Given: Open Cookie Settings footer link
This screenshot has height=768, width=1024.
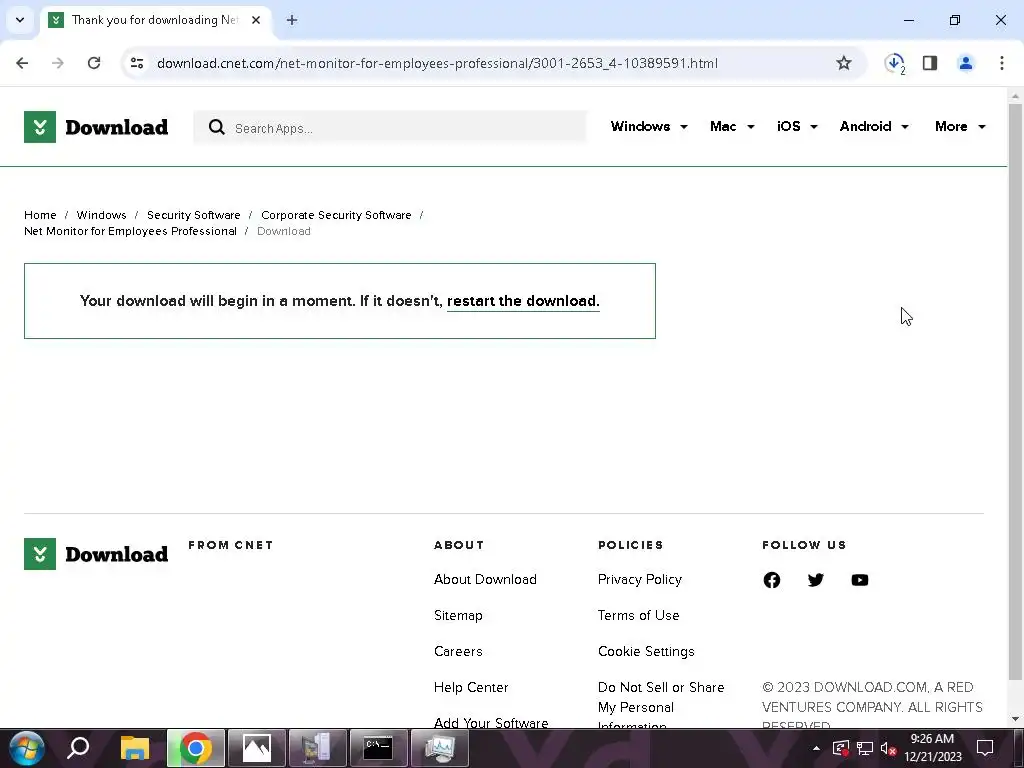Looking at the screenshot, I should [647, 651].
